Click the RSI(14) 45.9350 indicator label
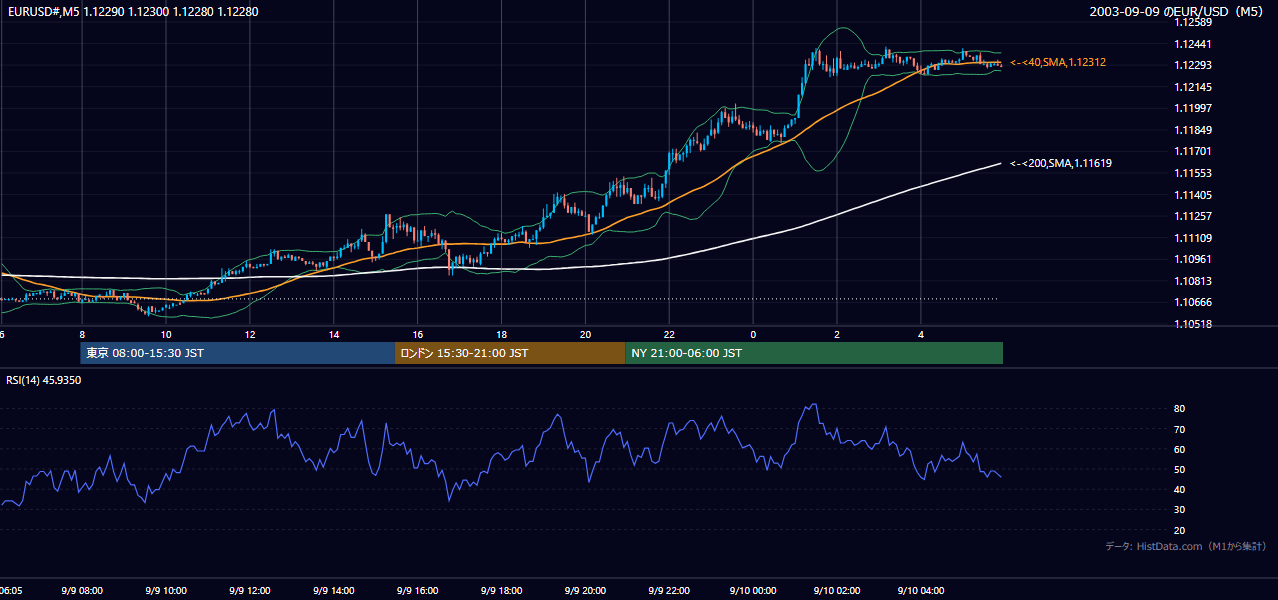Image resolution: width=1278 pixels, height=600 pixels. click(x=44, y=380)
